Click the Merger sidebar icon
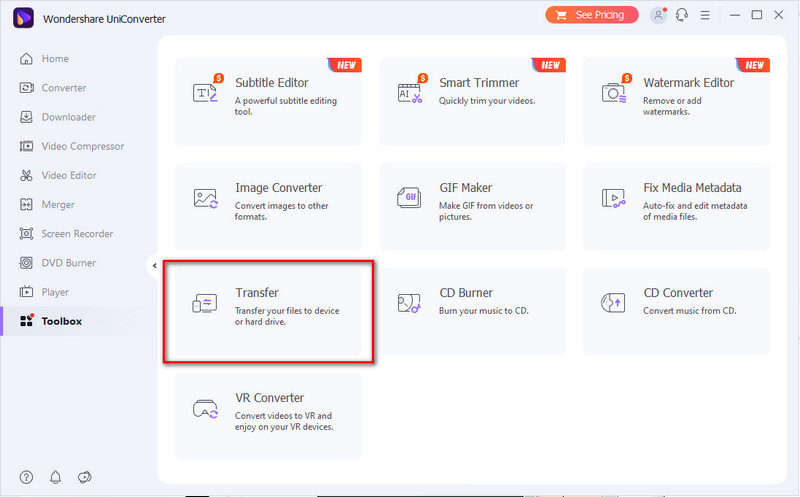The width and height of the screenshot is (800, 497). click(x=26, y=204)
